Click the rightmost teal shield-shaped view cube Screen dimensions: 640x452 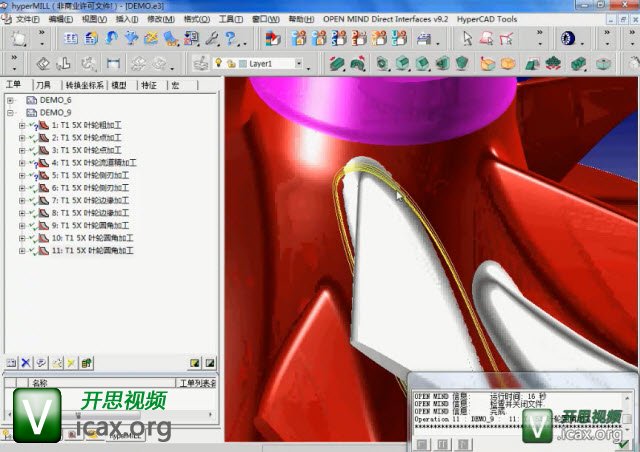click(462, 63)
